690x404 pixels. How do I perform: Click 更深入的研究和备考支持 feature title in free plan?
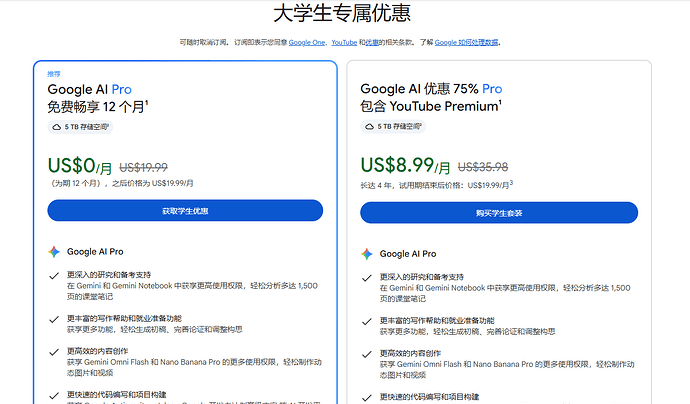tap(109, 275)
